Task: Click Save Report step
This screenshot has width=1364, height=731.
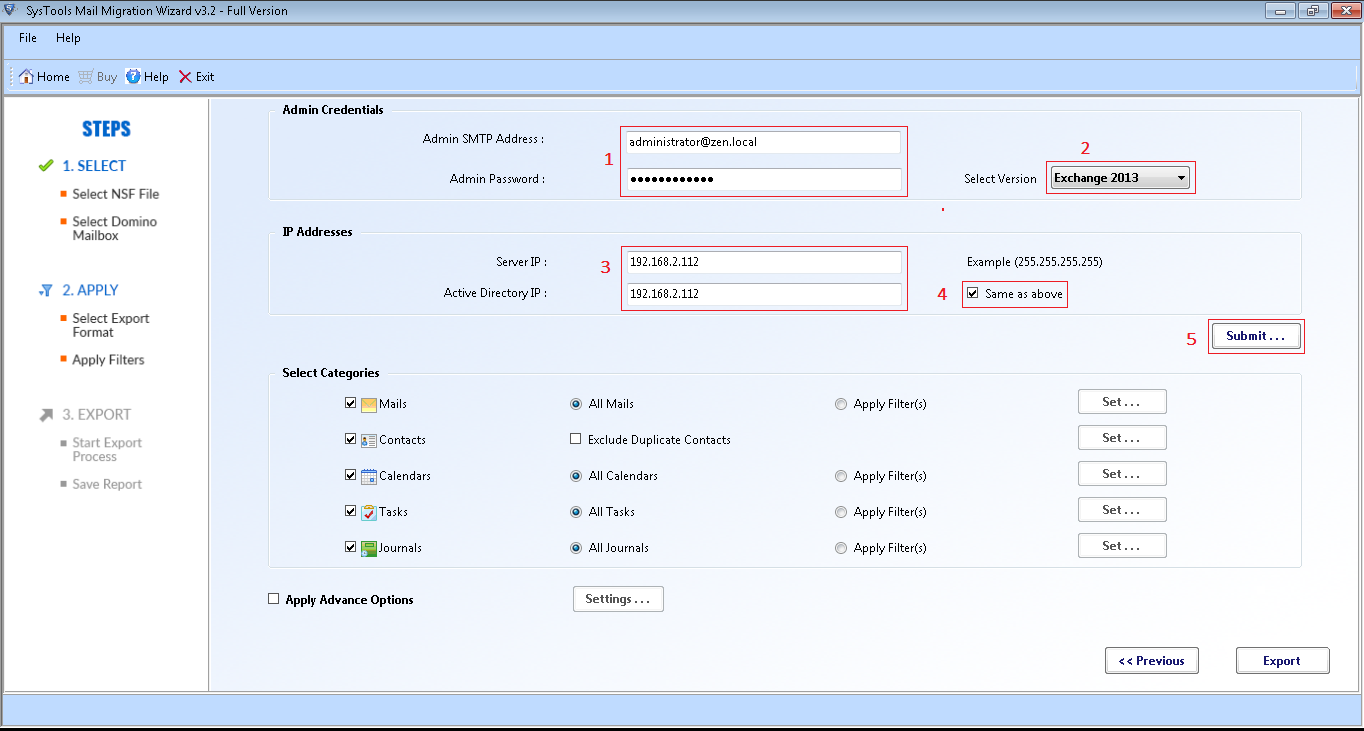Action: (107, 484)
